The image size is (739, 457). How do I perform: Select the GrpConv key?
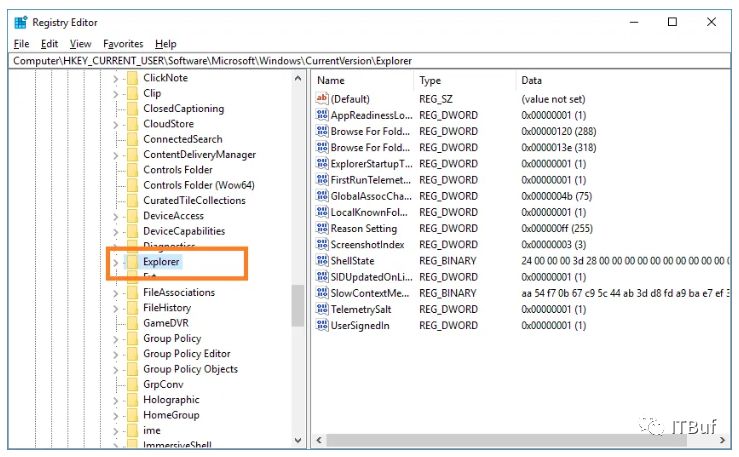click(163, 384)
